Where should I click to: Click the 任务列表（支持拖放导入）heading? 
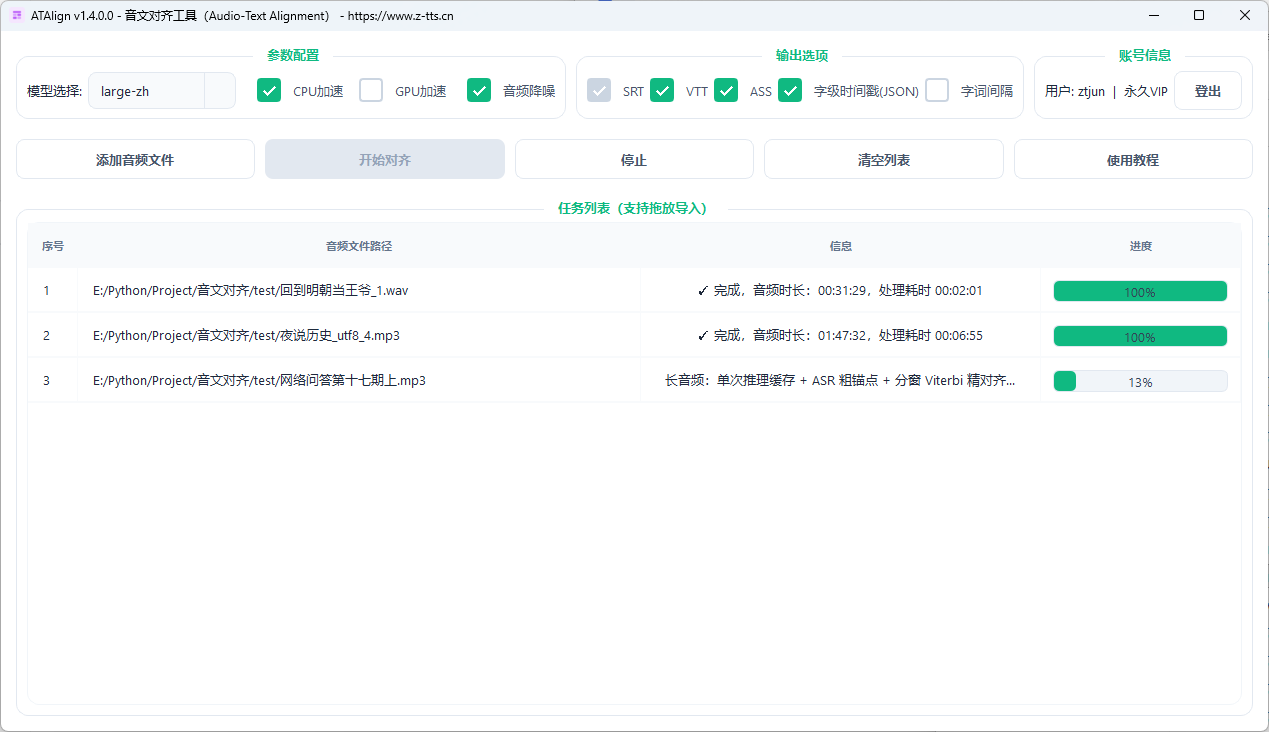click(x=634, y=209)
